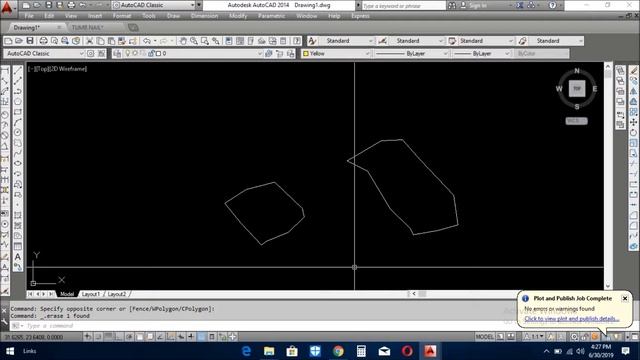Open Layer Properties Manager icon
This screenshot has width=640, height=360.
coord(117,53)
